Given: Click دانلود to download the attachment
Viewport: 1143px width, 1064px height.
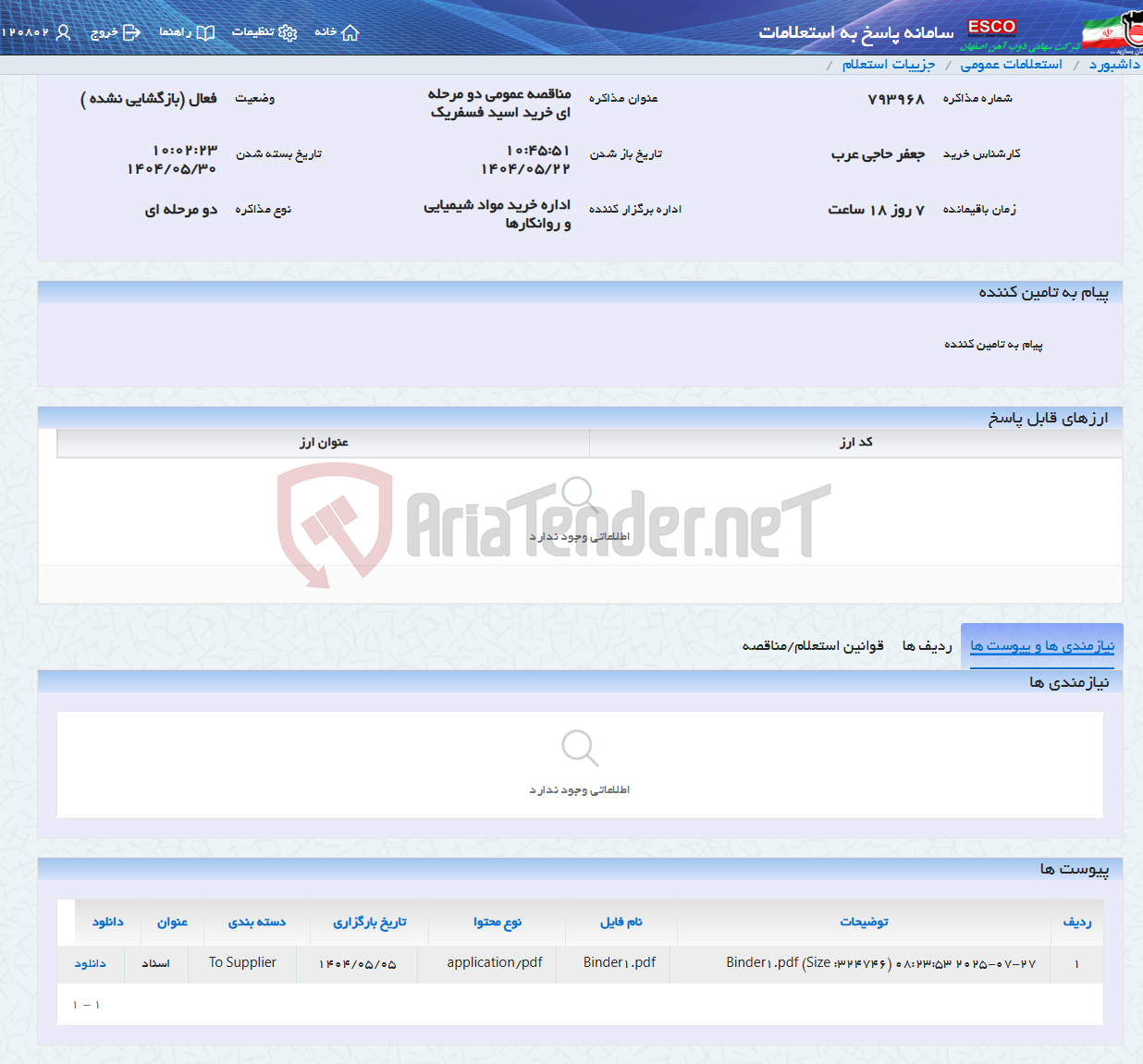Looking at the screenshot, I should pyautogui.click(x=89, y=963).
